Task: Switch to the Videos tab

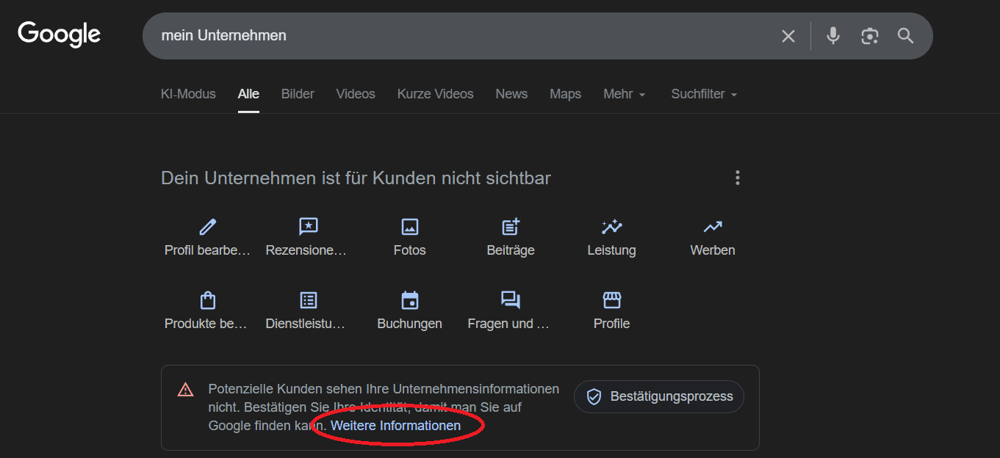Action: click(356, 94)
